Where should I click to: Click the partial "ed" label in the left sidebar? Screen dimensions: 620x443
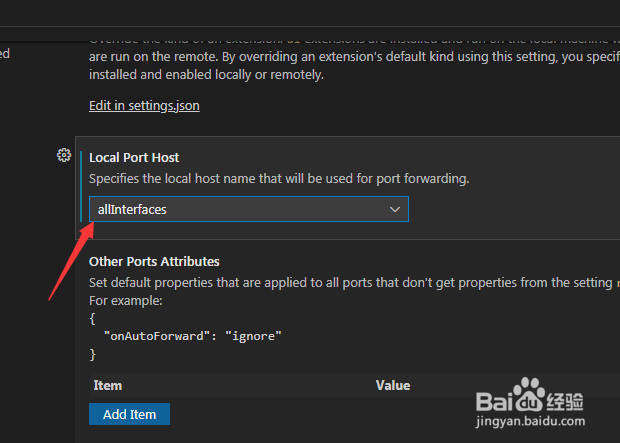coord(5,53)
